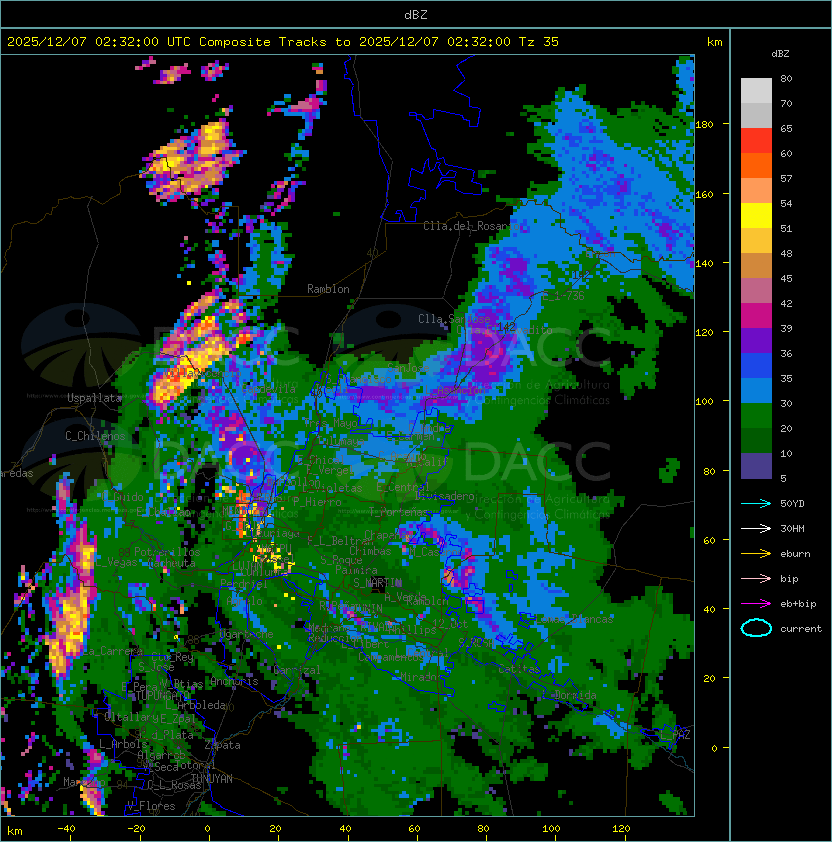Click the 'C_Chilenos' place label on the map
This screenshot has width=832, height=842.
(95, 435)
